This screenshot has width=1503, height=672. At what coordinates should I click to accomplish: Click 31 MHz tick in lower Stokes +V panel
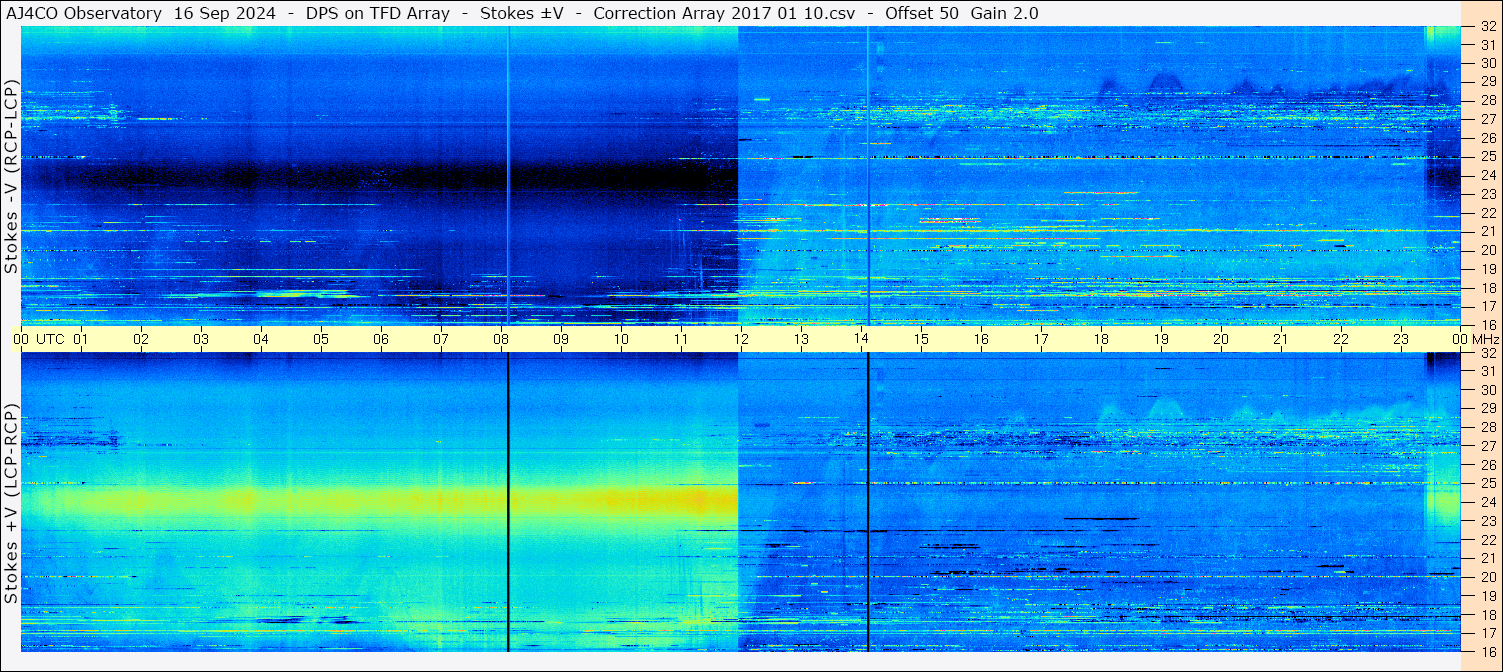pos(1487,371)
